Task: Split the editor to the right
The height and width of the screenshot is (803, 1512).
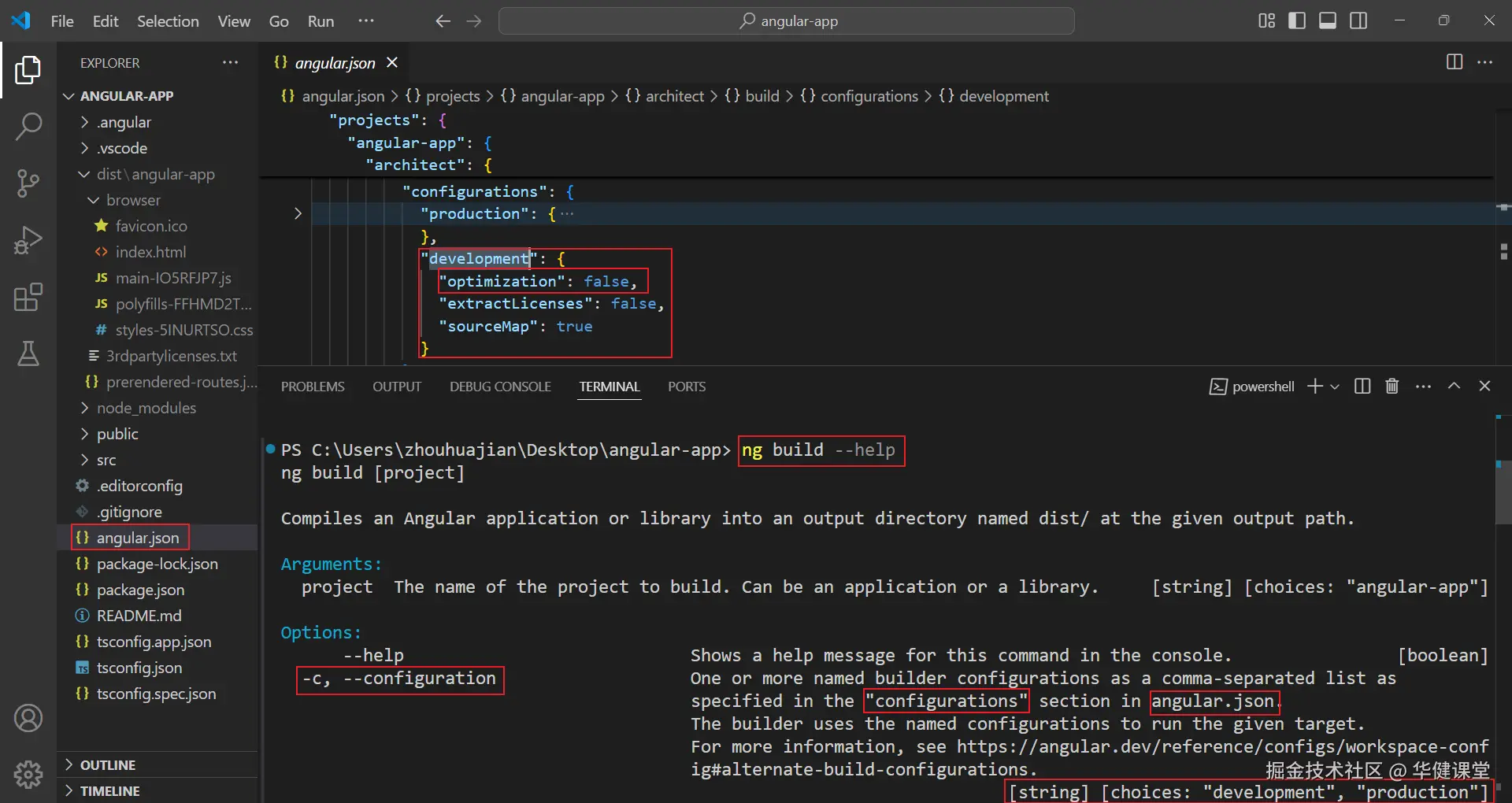Action: (1455, 62)
